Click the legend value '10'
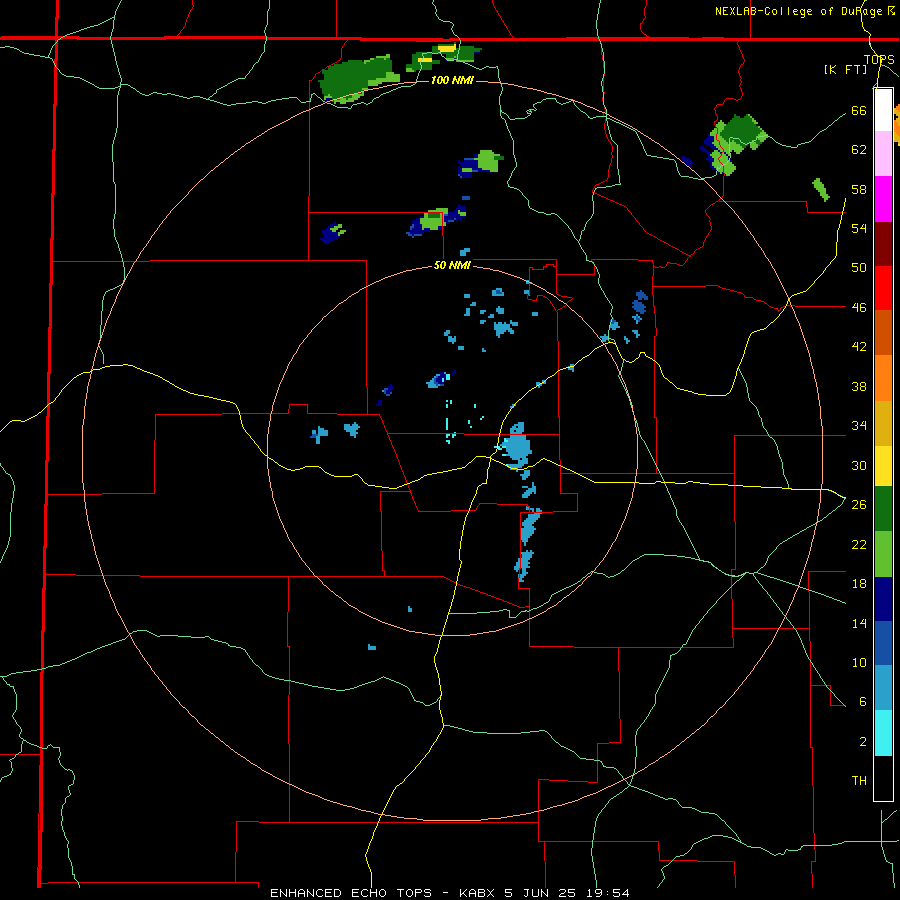The image size is (900, 900). 859,662
